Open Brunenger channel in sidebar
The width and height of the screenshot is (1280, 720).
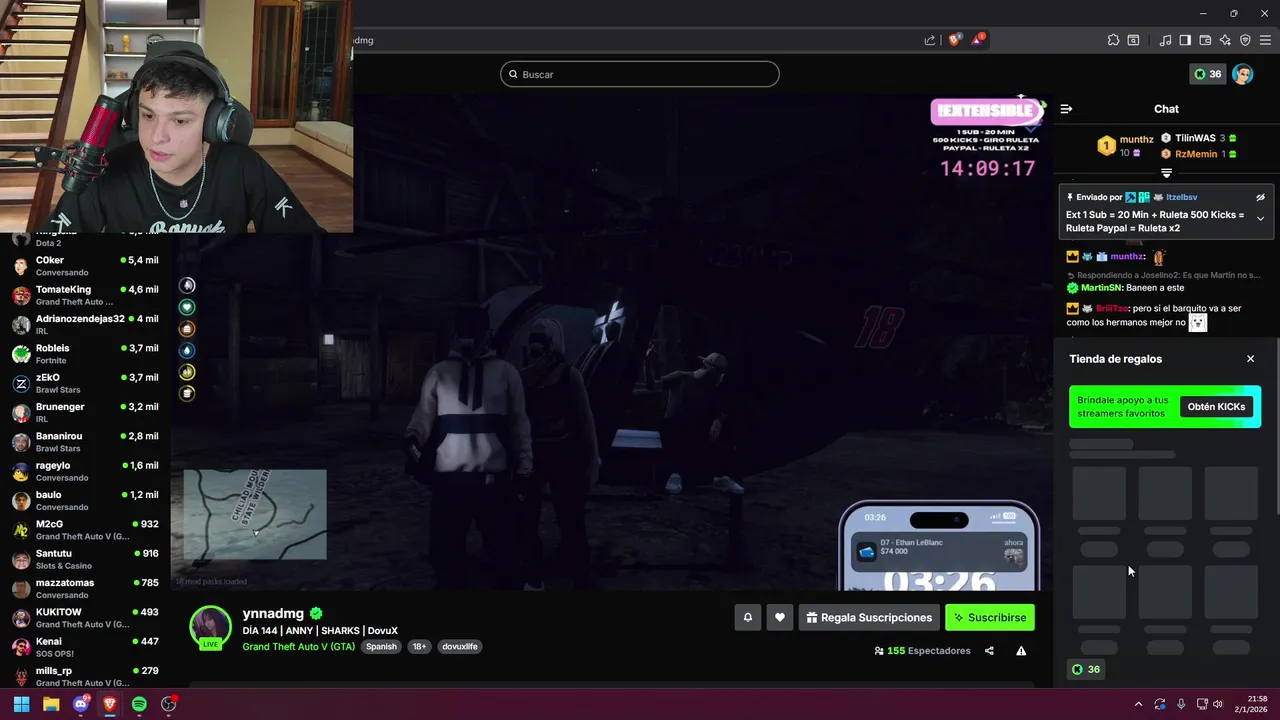click(x=85, y=412)
